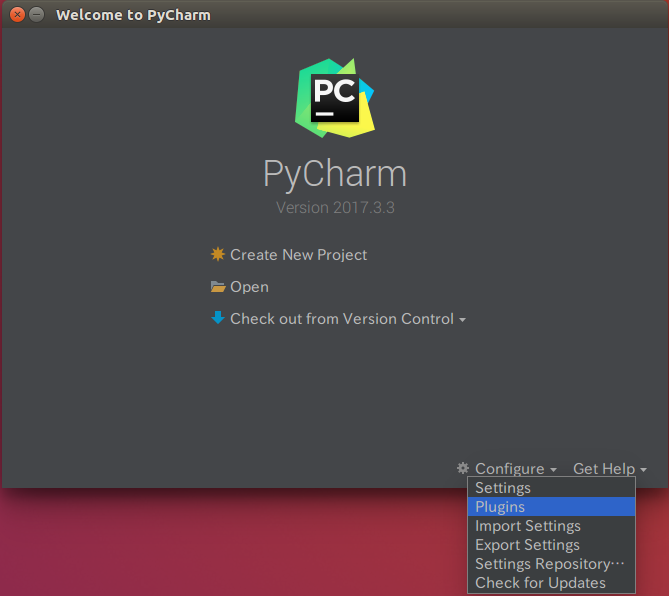The image size is (669, 596).
Task: Click the blue checkout arrow icon
Action: pos(218,318)
